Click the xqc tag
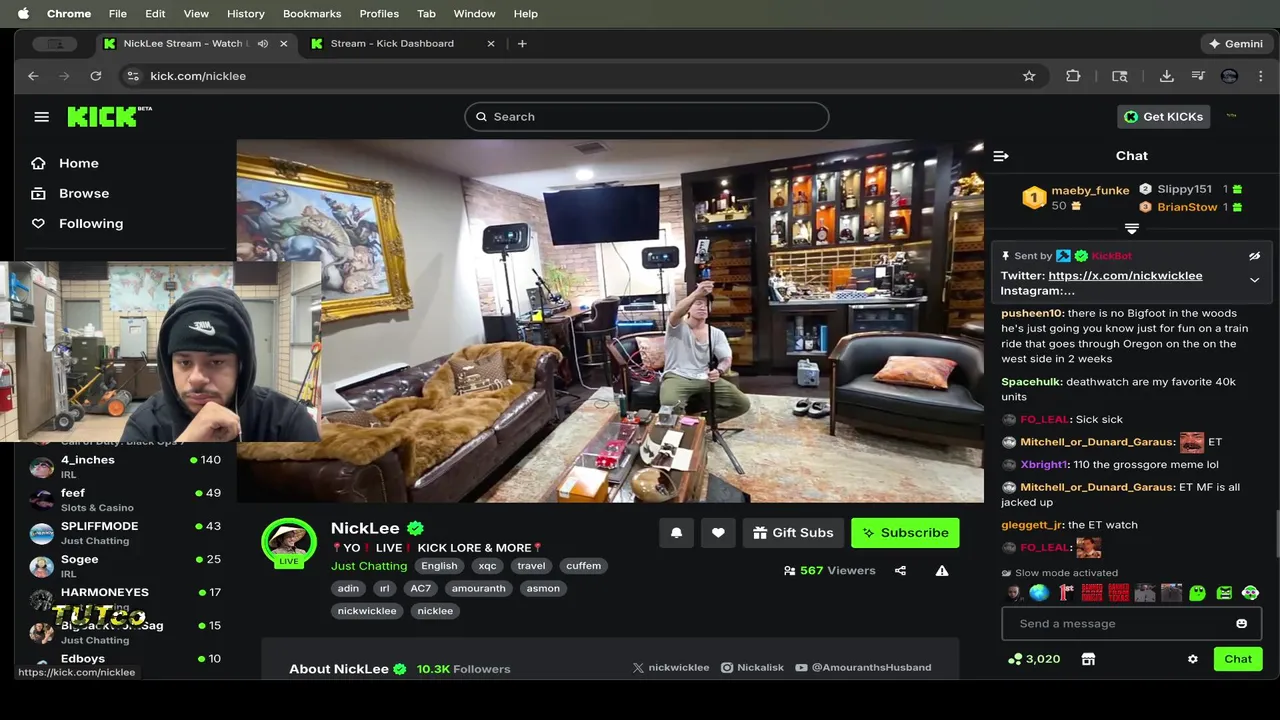Screen dimensions: 1280x720 tap(487, 566)
